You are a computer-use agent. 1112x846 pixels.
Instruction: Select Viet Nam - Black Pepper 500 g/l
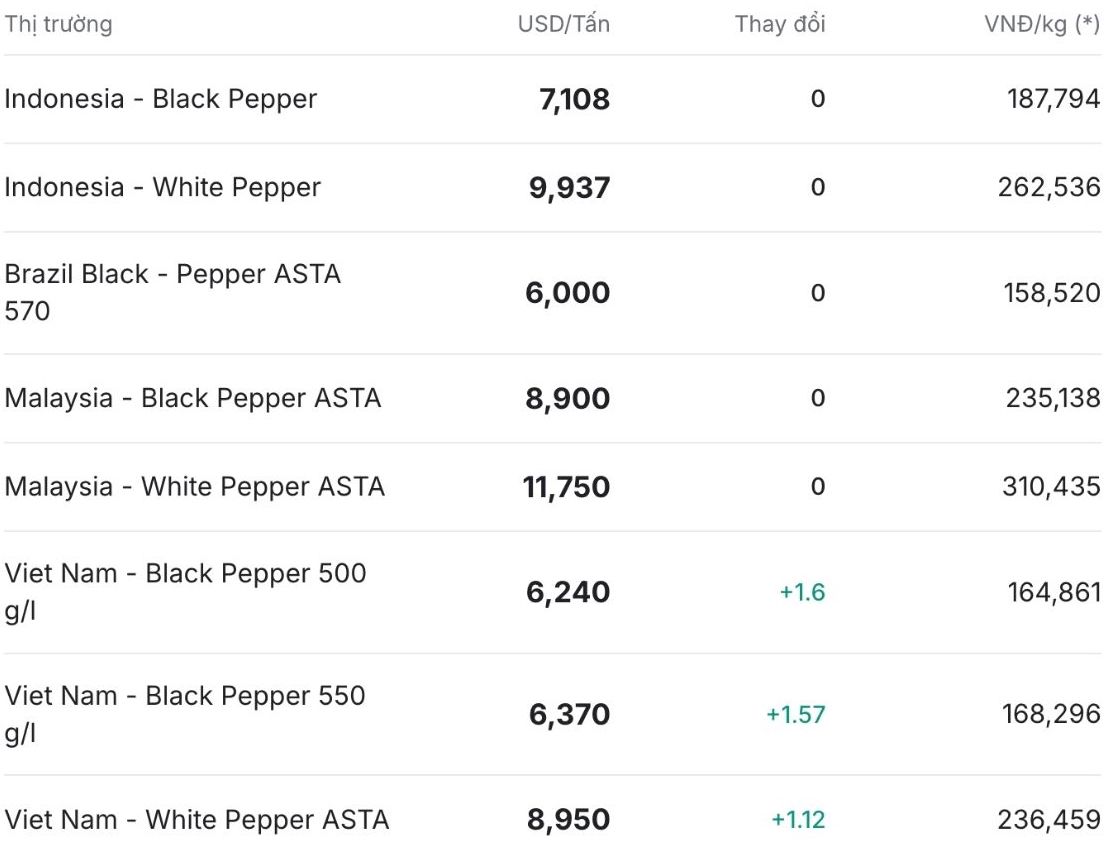pos(553,592)
